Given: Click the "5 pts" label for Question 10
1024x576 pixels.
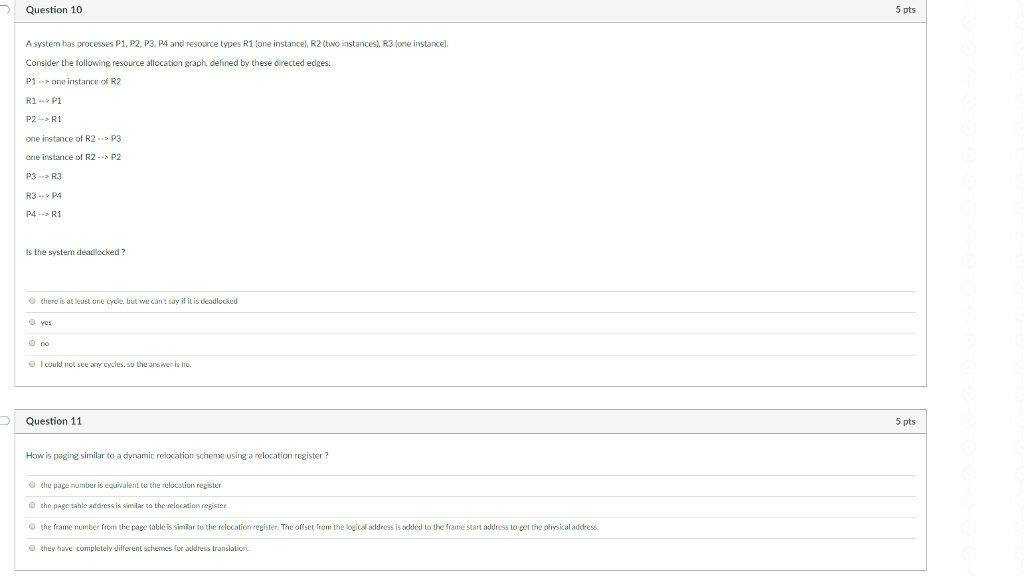Looking at the screenshot, I should coord(908,10).
